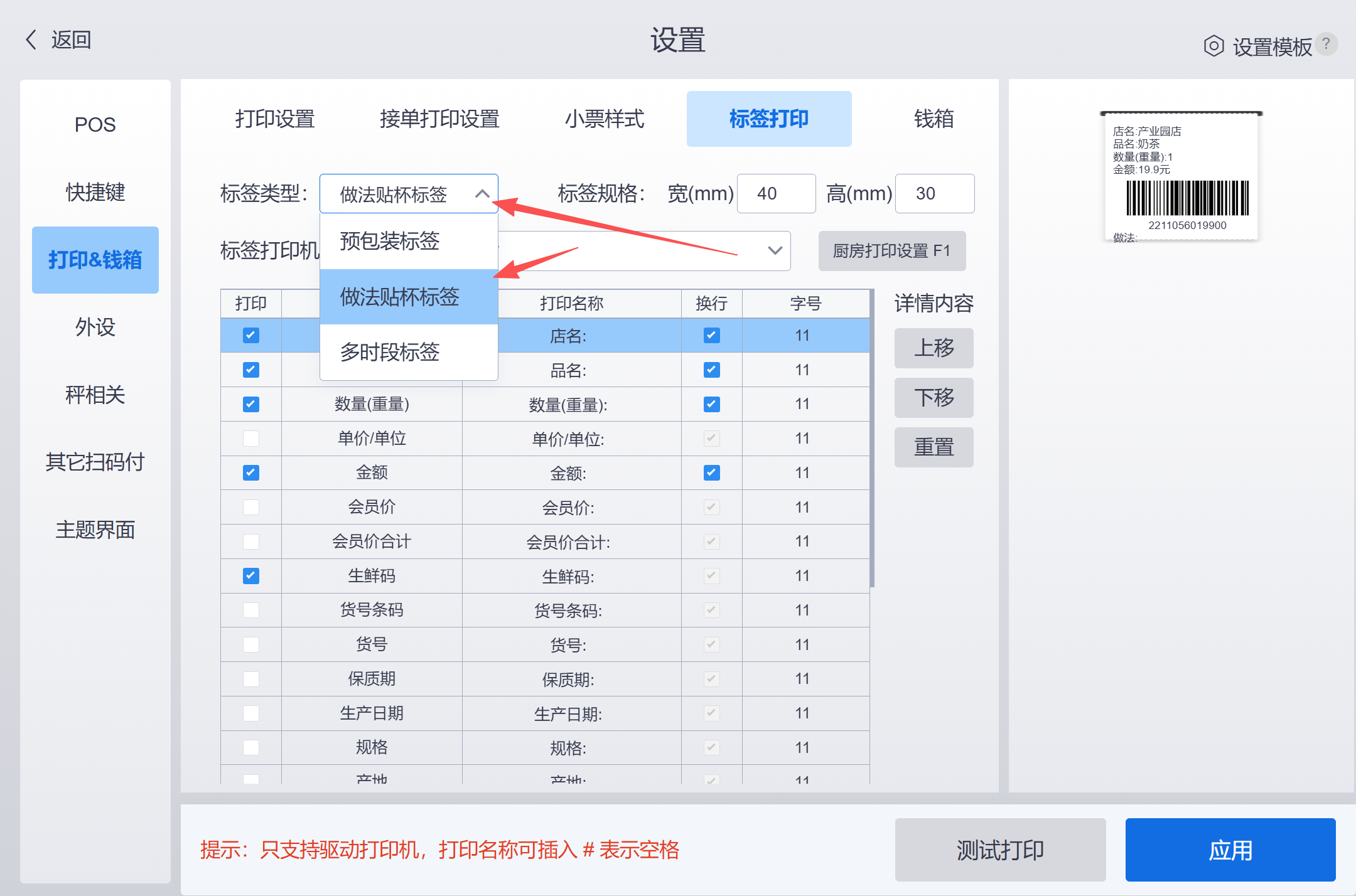Click the 下移 button
Screen dimensions: 1356x896
point(934,398)
